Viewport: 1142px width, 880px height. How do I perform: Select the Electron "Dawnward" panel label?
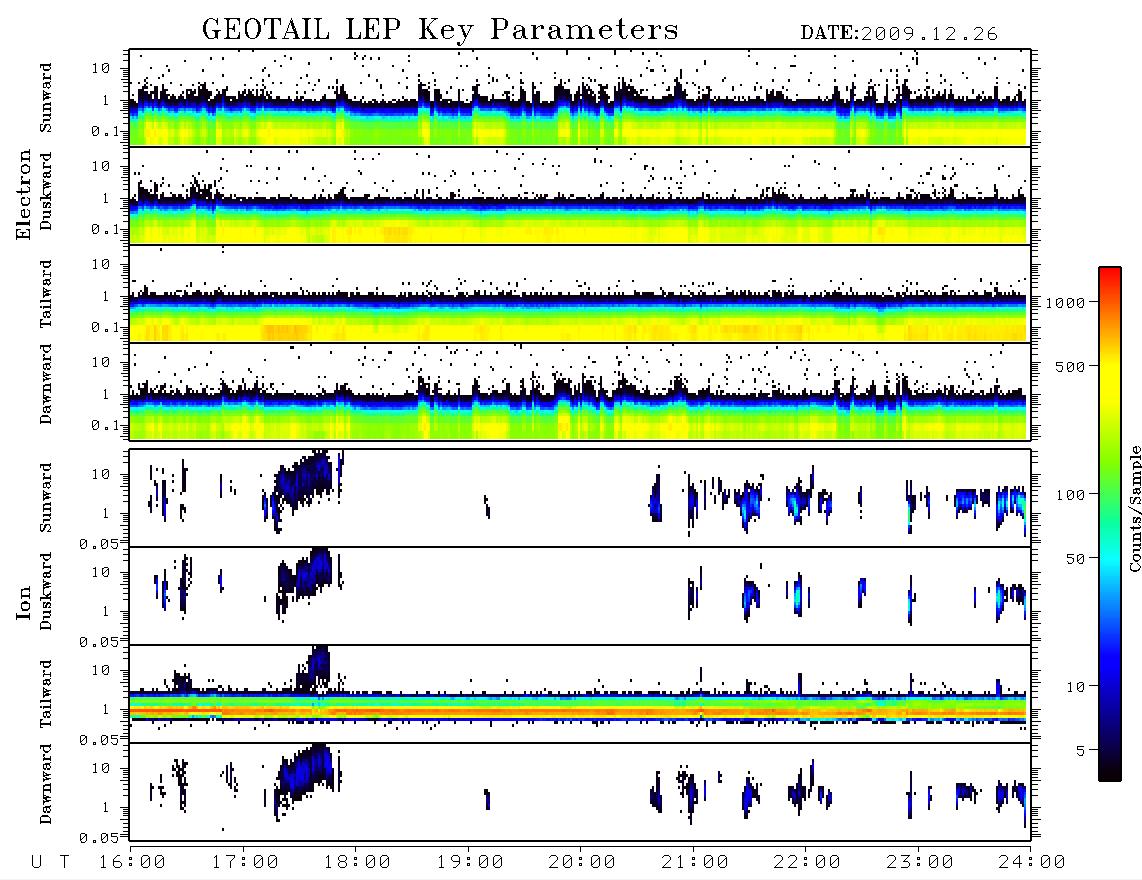coord(46,384)
